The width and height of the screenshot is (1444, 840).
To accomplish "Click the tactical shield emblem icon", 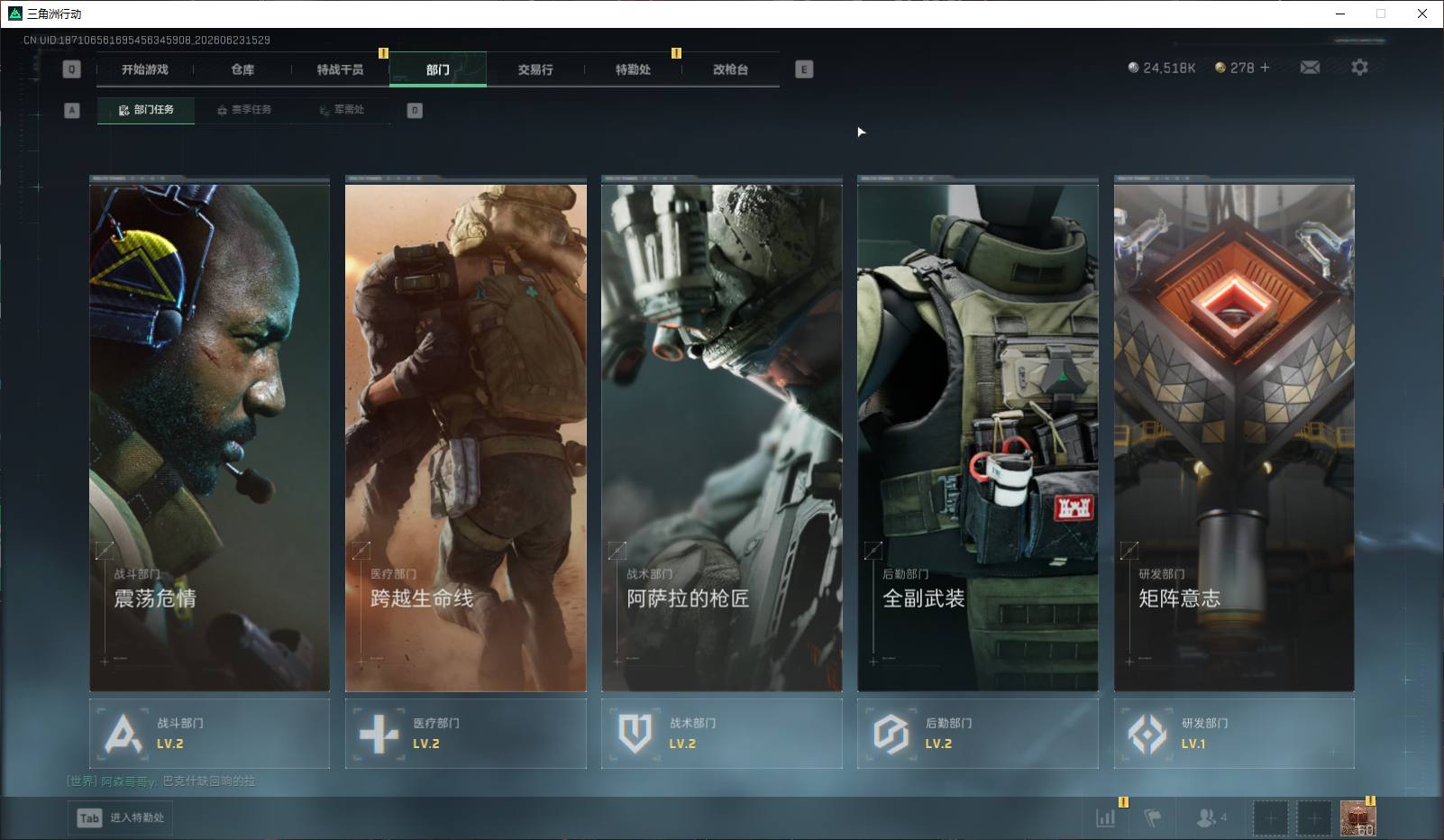I will [x=635, y=734].
